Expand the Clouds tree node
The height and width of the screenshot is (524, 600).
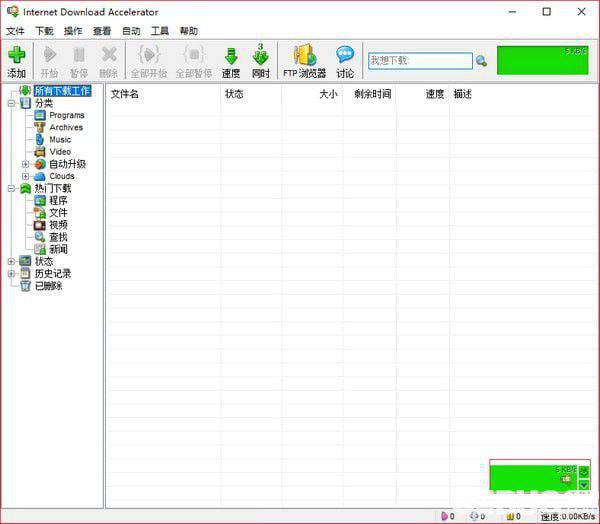25,176
